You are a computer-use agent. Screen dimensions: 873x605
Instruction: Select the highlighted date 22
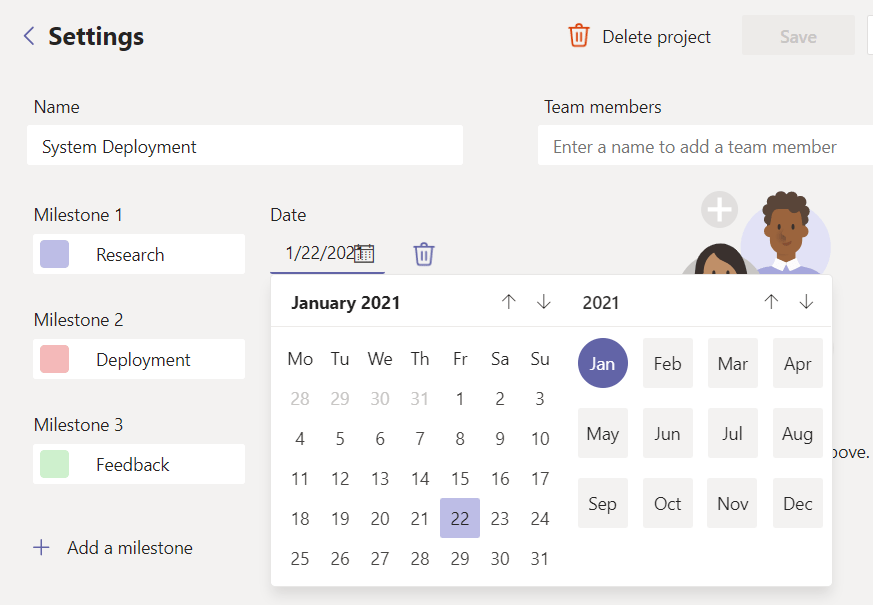tap(460, 518)
